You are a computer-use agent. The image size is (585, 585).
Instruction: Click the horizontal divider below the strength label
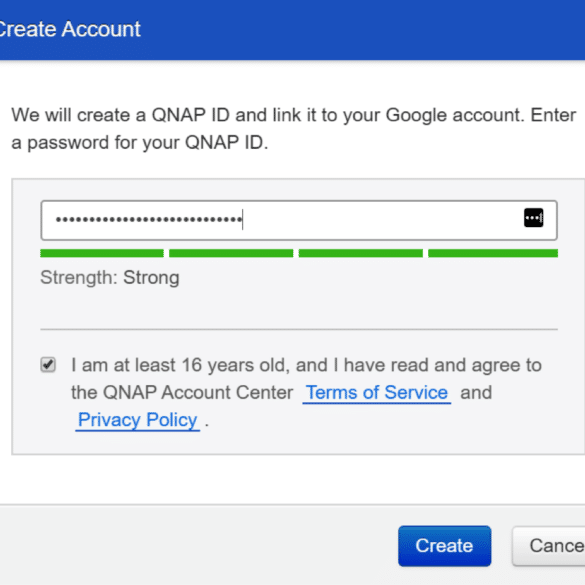pos(299,329)
